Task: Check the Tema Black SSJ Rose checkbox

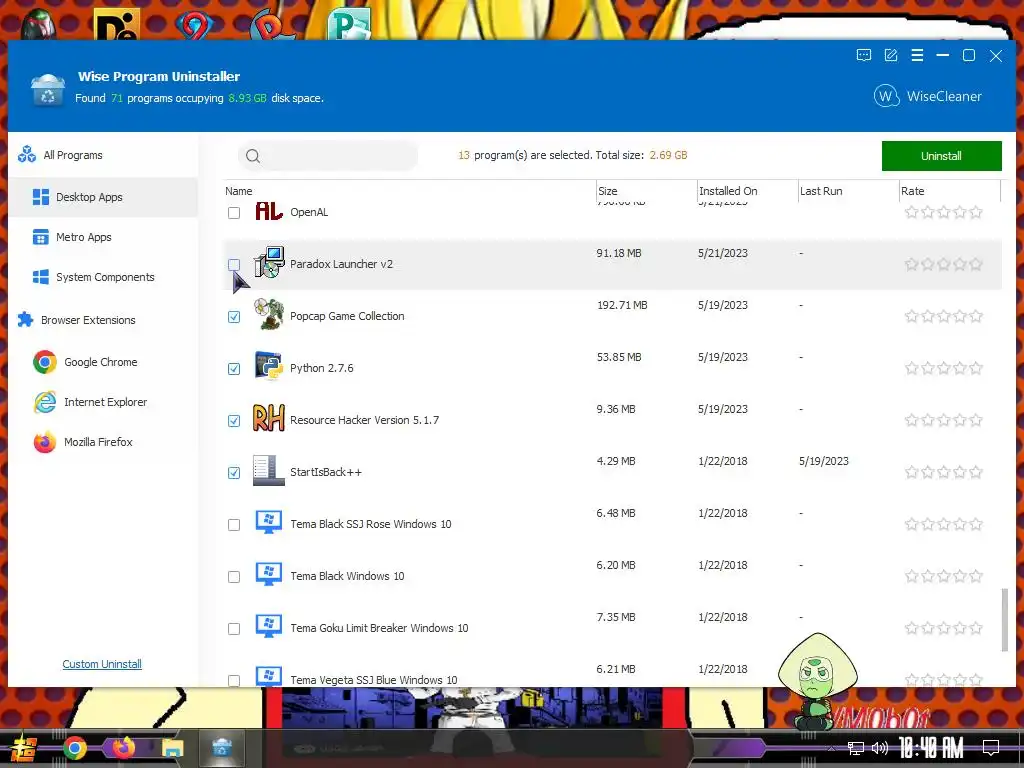Action: [234, 525]
